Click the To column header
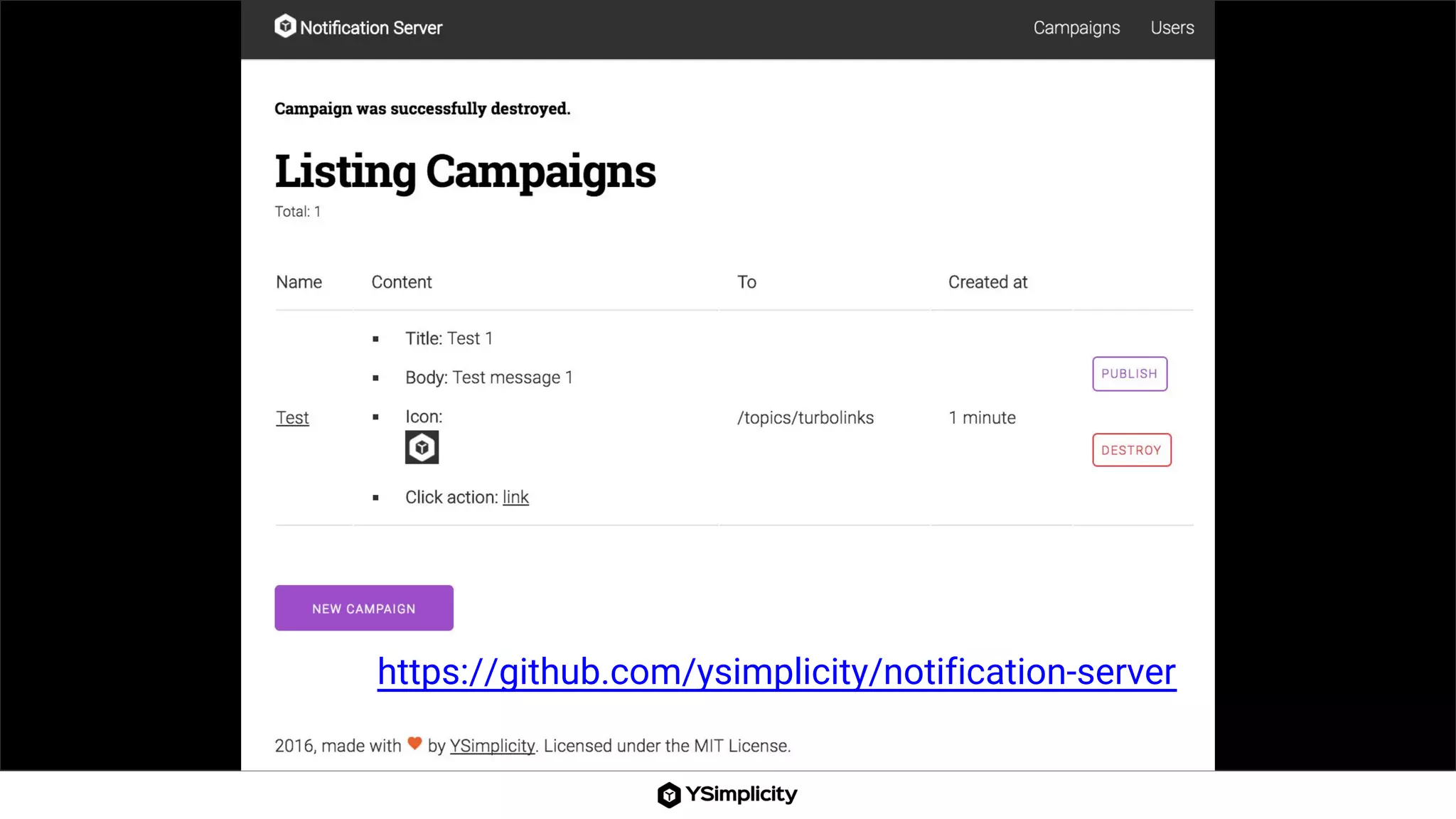1456x819 pixels. [x=746, y=282]
